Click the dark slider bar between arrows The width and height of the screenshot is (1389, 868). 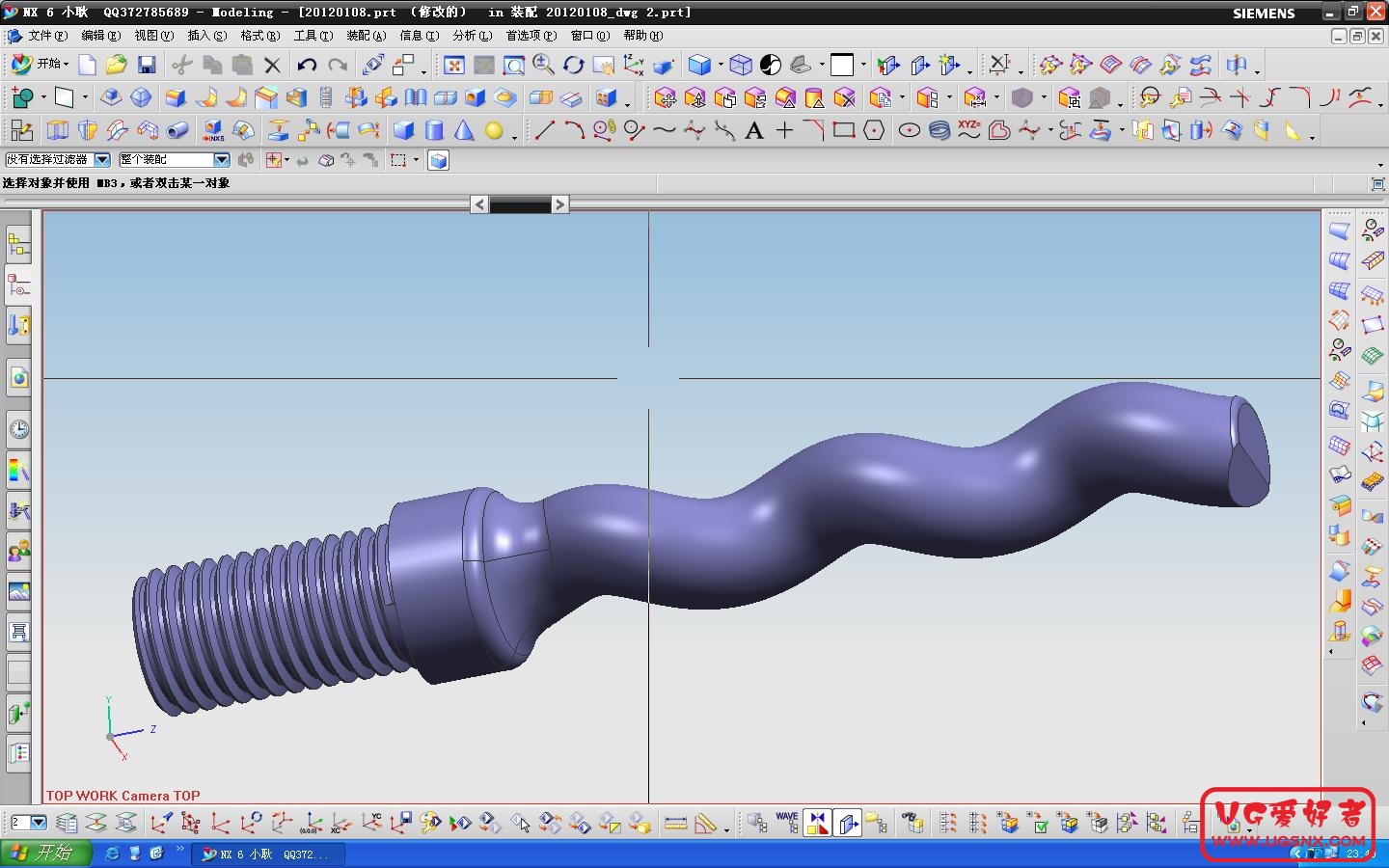(x=520, y=204)
